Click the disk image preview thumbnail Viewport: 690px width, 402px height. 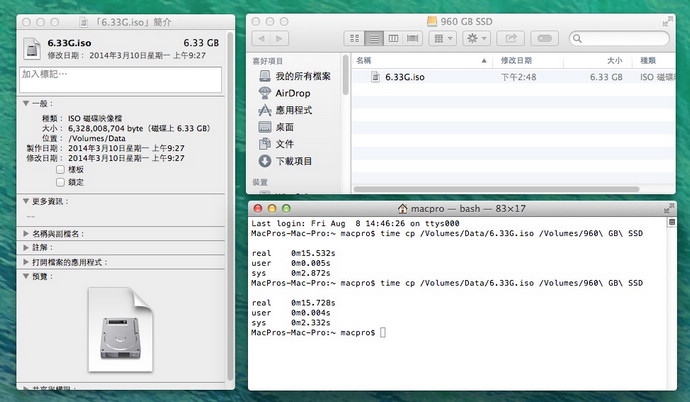(x=120, y=329)
